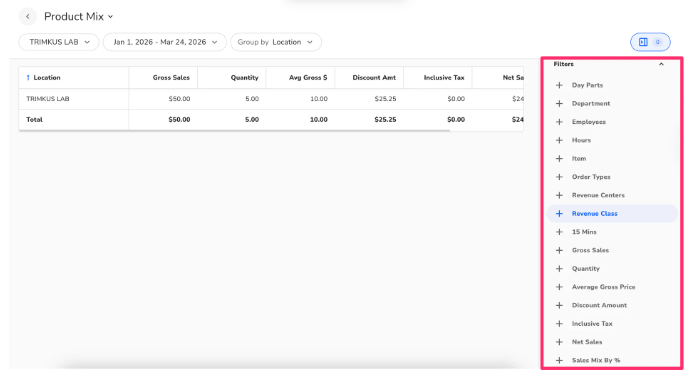Select the Department filter label
The height and width of the screenshot is (373, 697).
click(x=591, y=103)
